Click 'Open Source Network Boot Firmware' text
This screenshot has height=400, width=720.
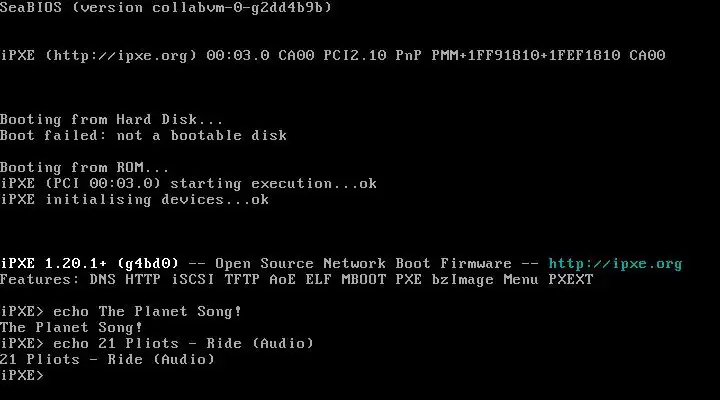363,264
